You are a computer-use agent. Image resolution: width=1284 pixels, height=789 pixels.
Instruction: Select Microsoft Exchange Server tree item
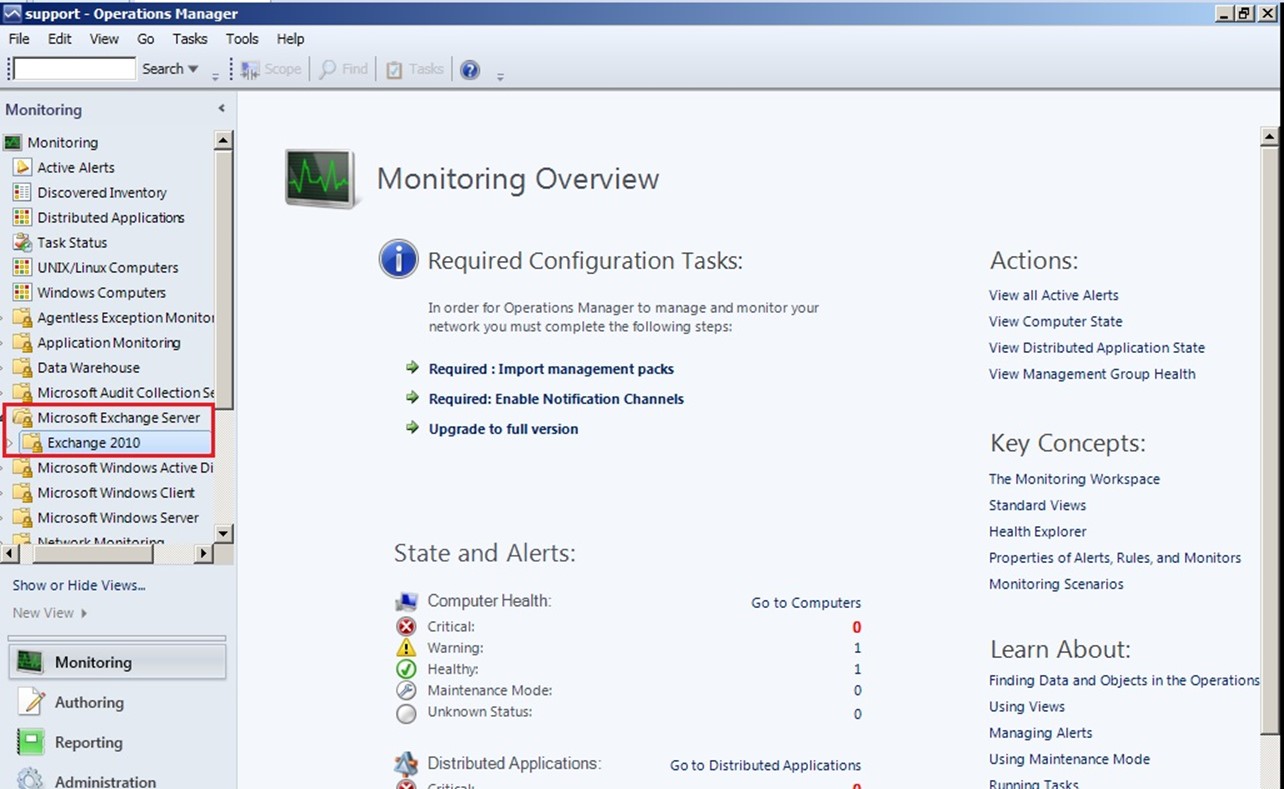click(x=118, y=417)
